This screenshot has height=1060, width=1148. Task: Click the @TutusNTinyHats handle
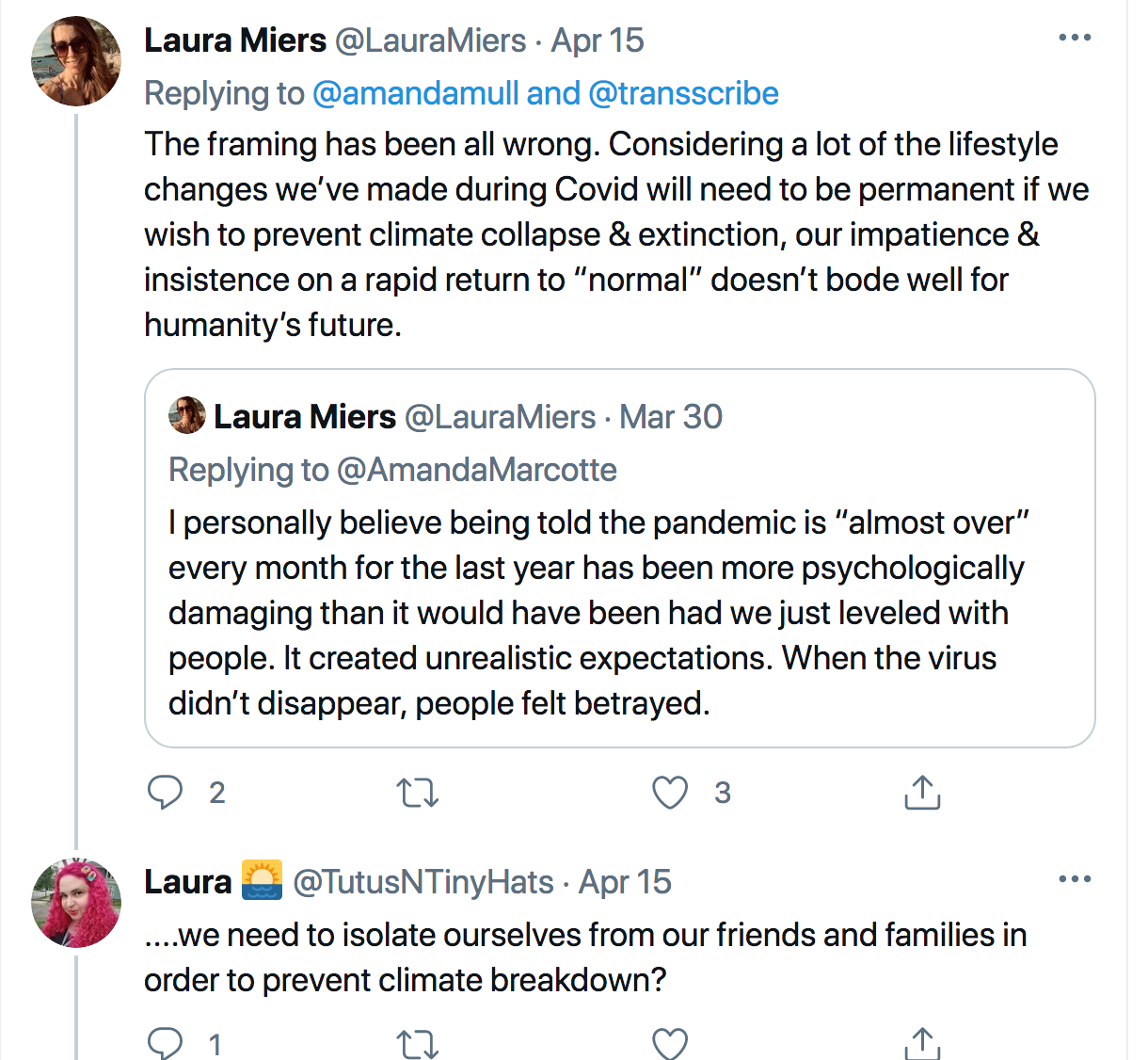point(423,882)
